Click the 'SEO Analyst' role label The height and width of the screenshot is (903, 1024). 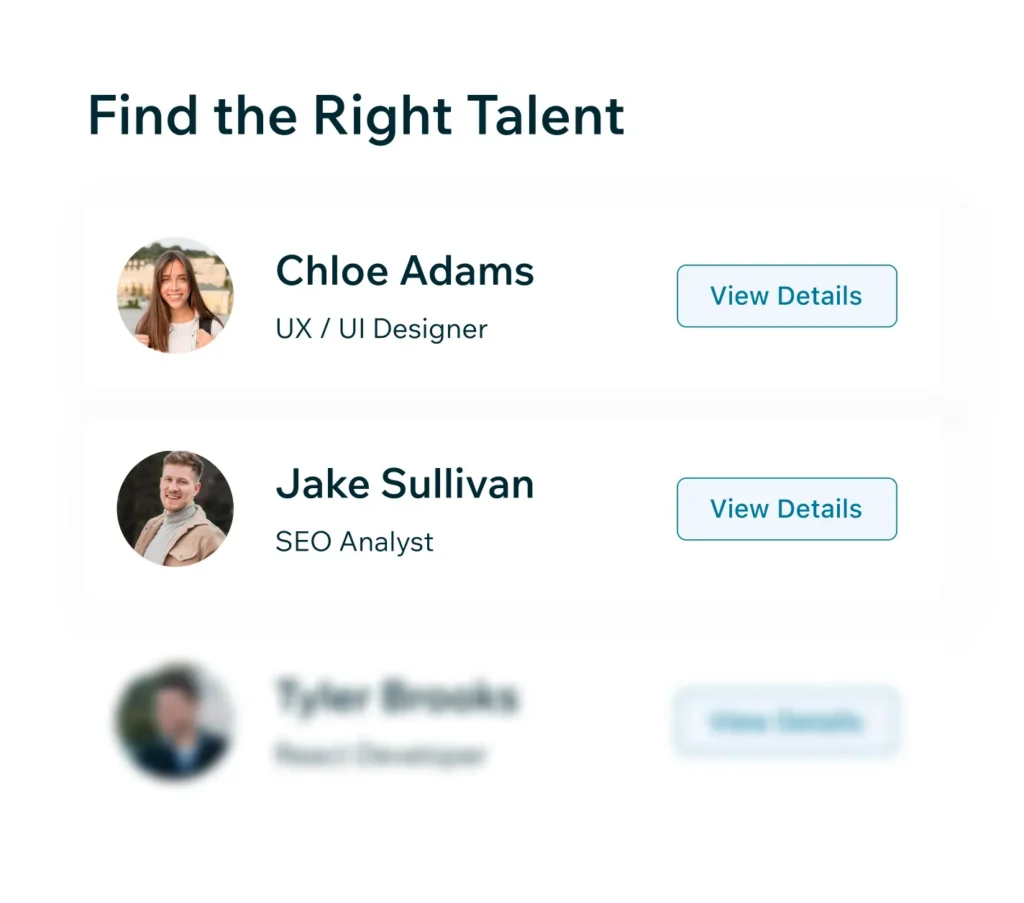pyautogui.click(x=354, y=542)
